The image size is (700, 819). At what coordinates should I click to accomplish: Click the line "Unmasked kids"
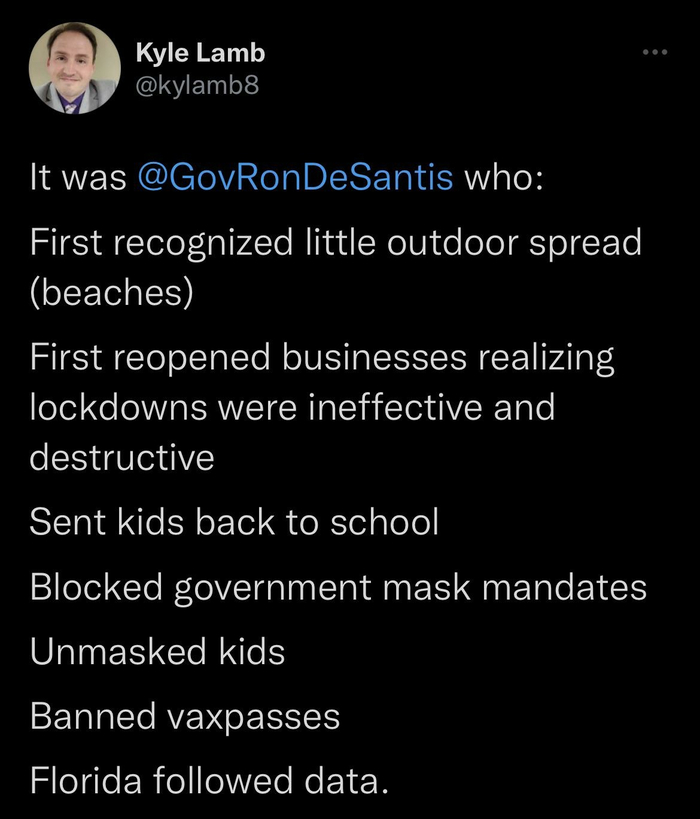[157, 651]
